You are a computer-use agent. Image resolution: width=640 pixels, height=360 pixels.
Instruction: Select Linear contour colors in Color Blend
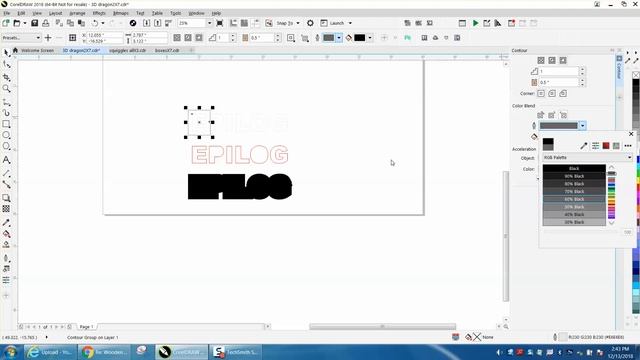coord(541,115)
